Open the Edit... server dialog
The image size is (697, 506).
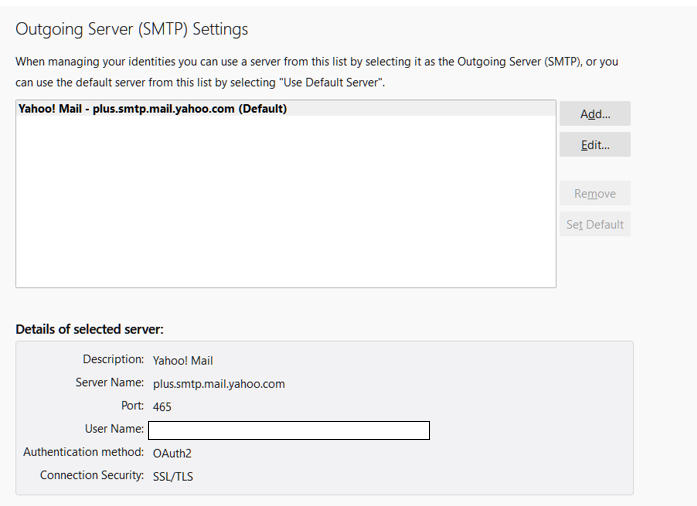595,145
